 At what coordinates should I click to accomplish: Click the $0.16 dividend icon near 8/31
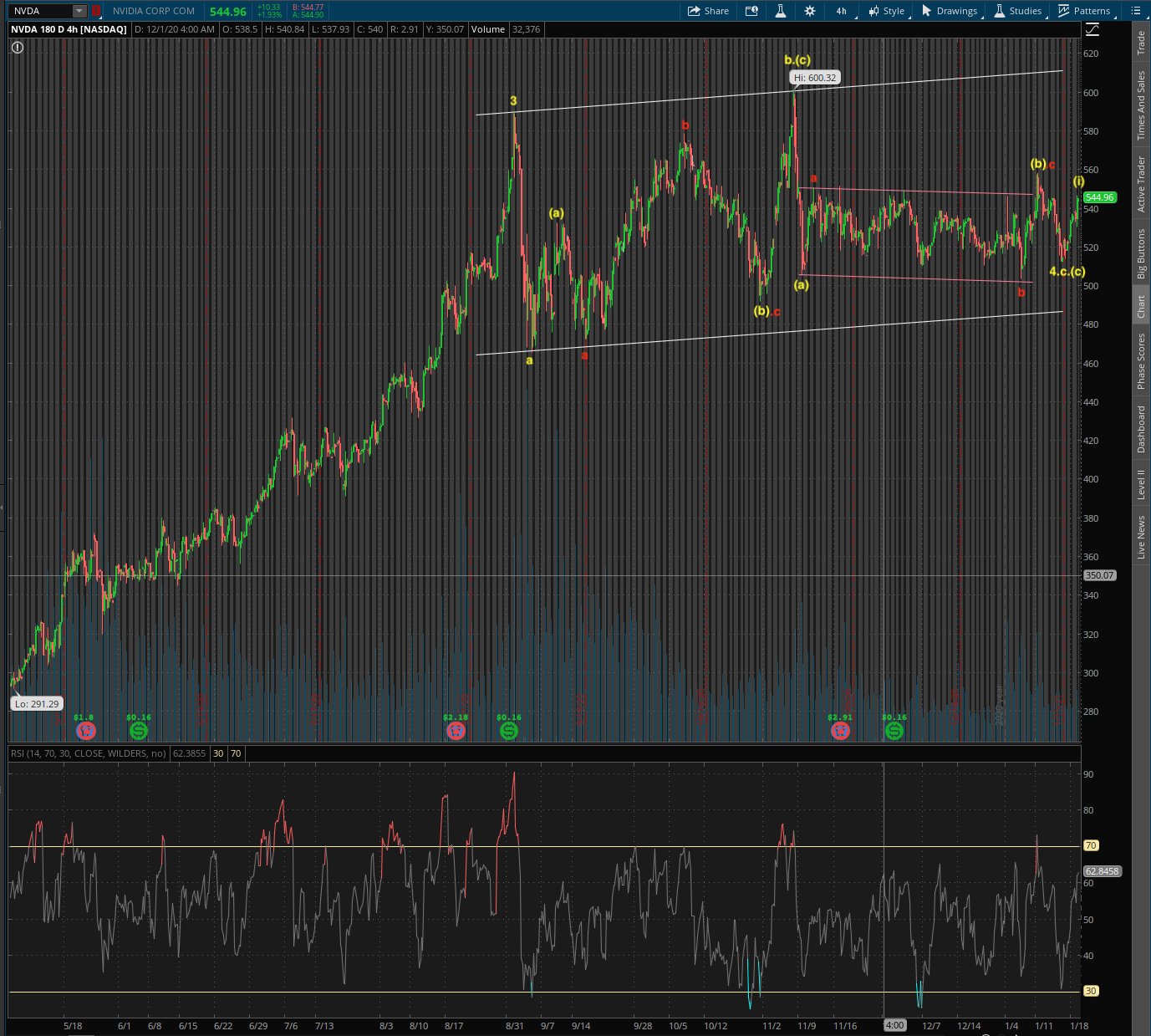coord(508,731)
